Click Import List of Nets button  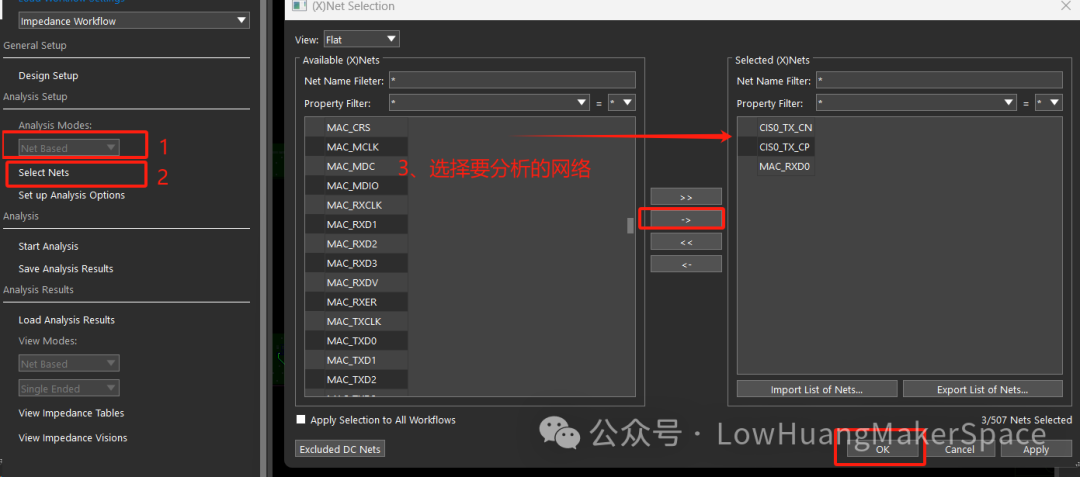[x=817, y=389]
